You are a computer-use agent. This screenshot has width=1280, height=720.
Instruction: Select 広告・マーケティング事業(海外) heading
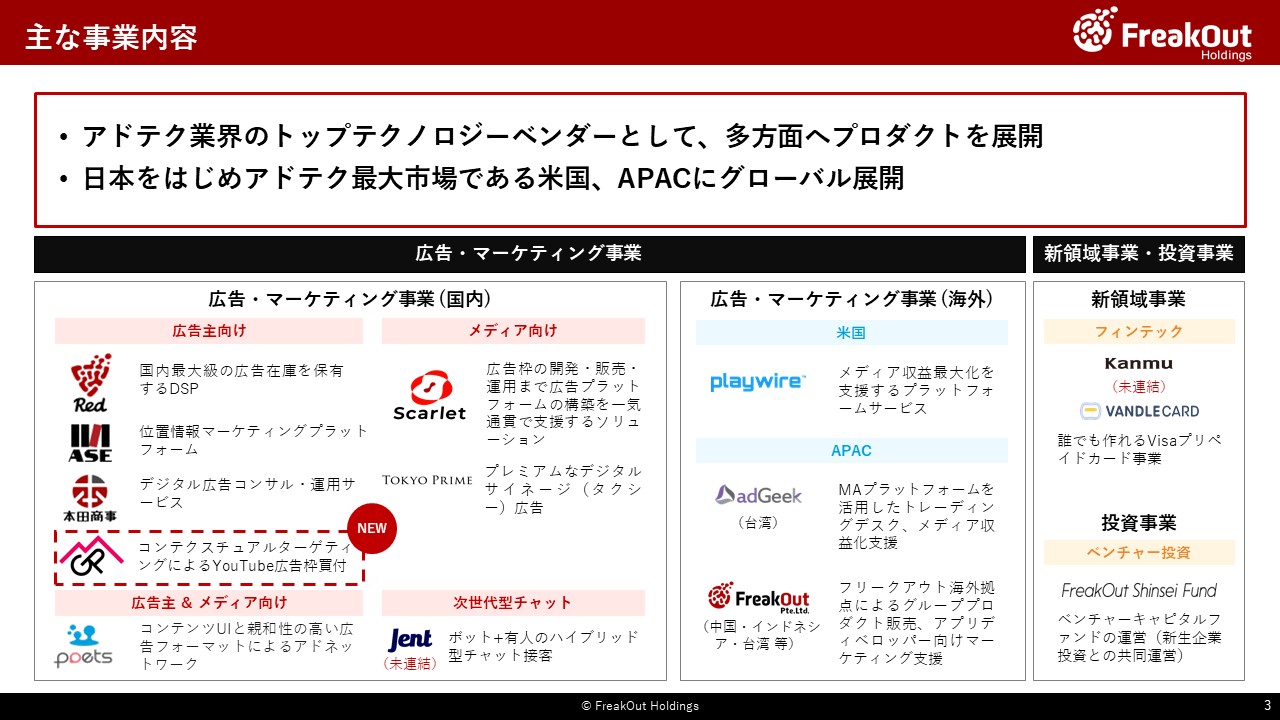(x=853, y=299)
